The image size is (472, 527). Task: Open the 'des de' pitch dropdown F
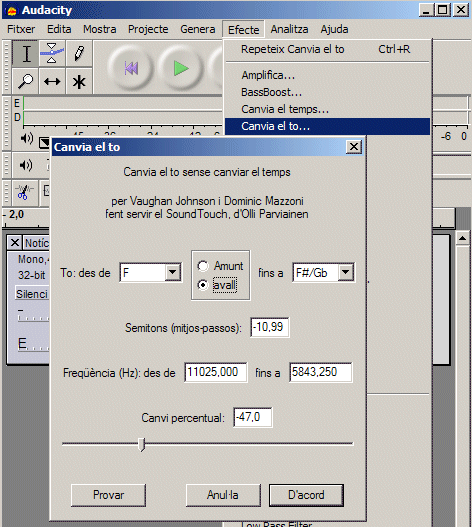[151, 272]
